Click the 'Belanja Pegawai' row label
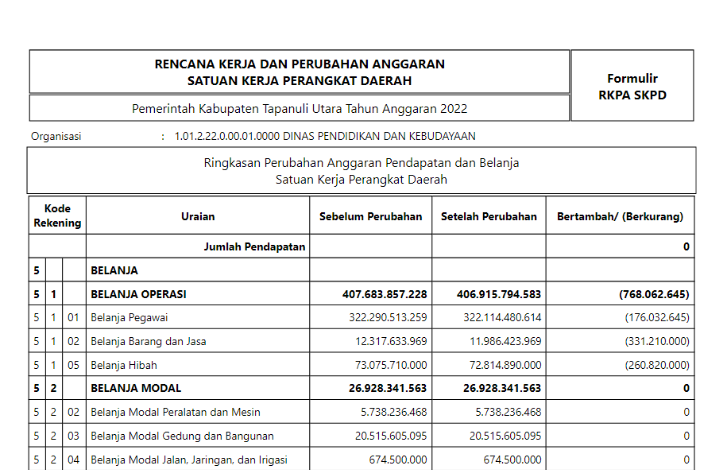 [x=131, y=318]
